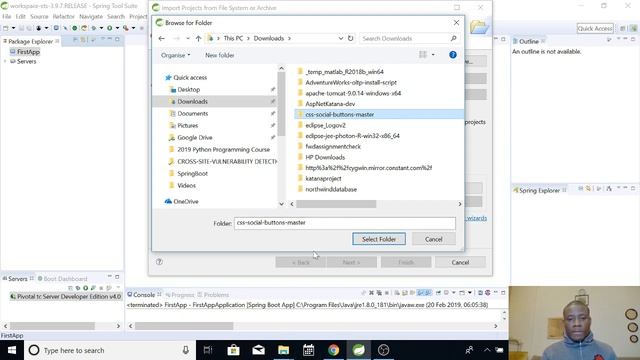
Task: Click the Downloads breadcrumb in address bar
Action: (x=269, y=38)
